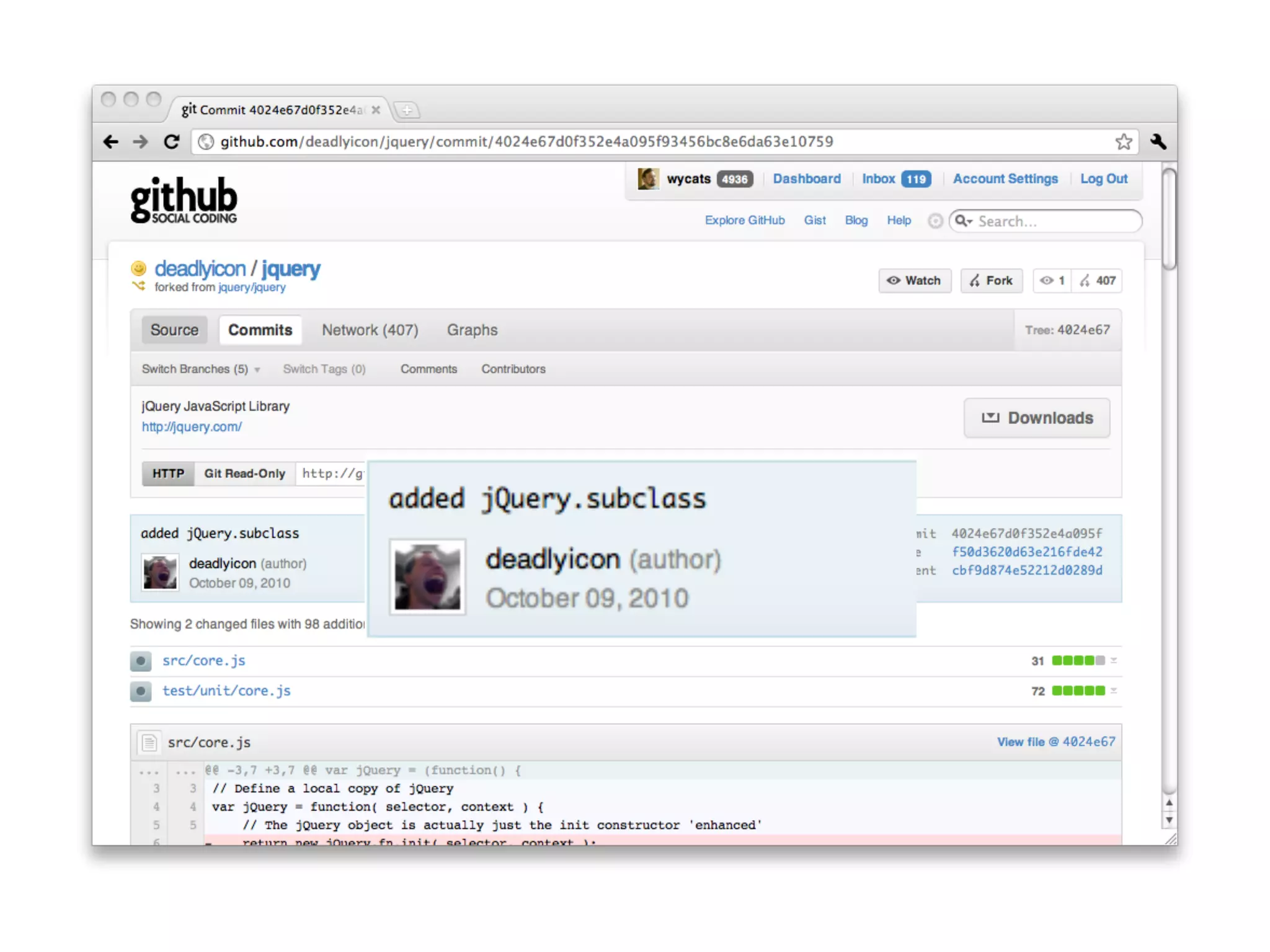Screen dimensions: 1270x952
Task: Click the browser back arrow
Action: point(111,142)
